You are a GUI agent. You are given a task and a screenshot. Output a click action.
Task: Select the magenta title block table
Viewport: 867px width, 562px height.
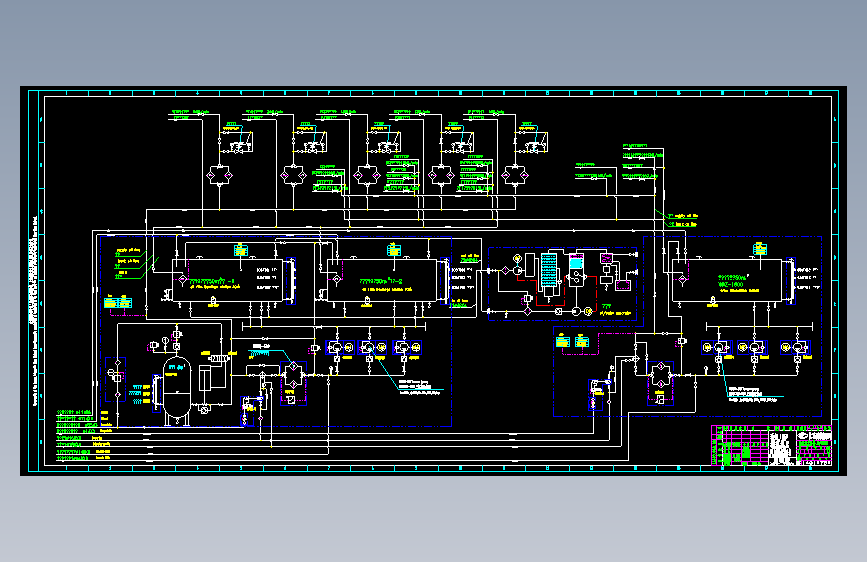coord(771,445)
